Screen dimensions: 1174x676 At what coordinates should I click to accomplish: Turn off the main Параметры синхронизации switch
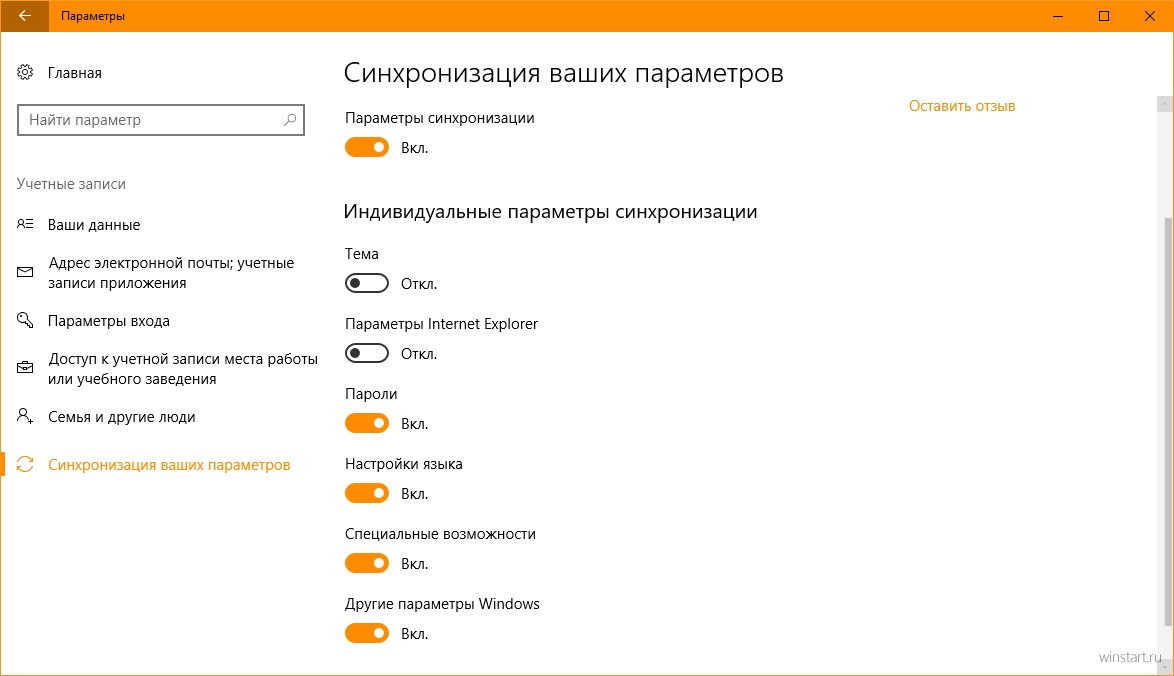367,147
